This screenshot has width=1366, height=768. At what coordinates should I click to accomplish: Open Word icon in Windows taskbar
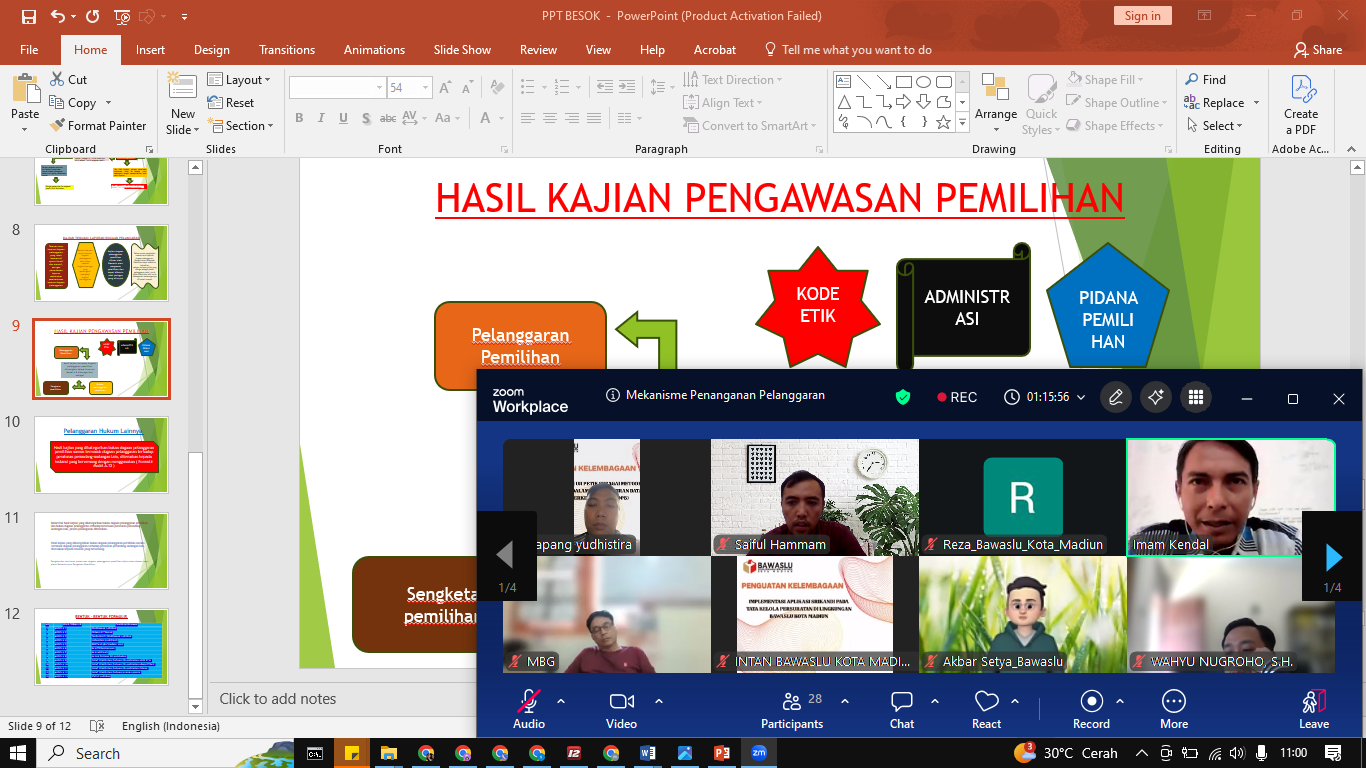(648, 753)
